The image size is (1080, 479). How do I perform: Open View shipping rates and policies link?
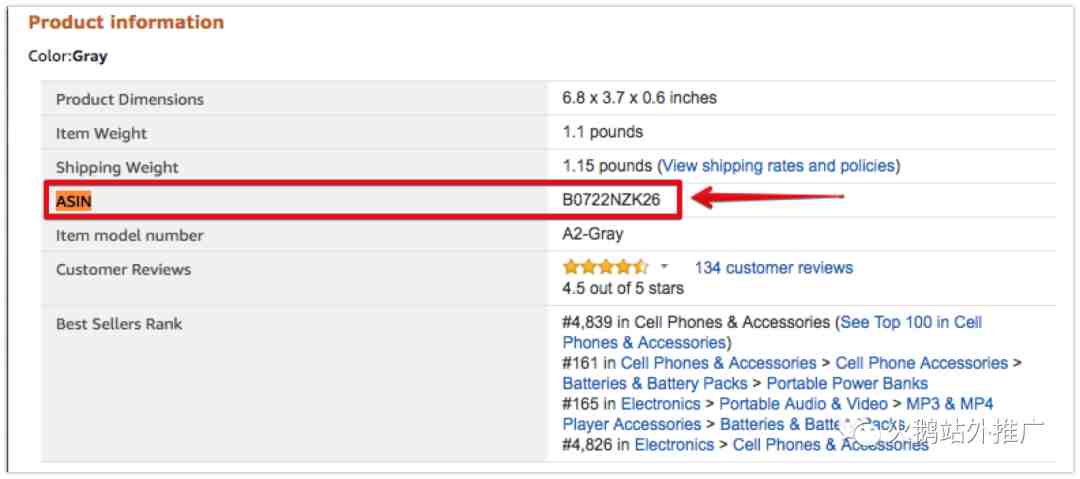(x=779, y=166)
